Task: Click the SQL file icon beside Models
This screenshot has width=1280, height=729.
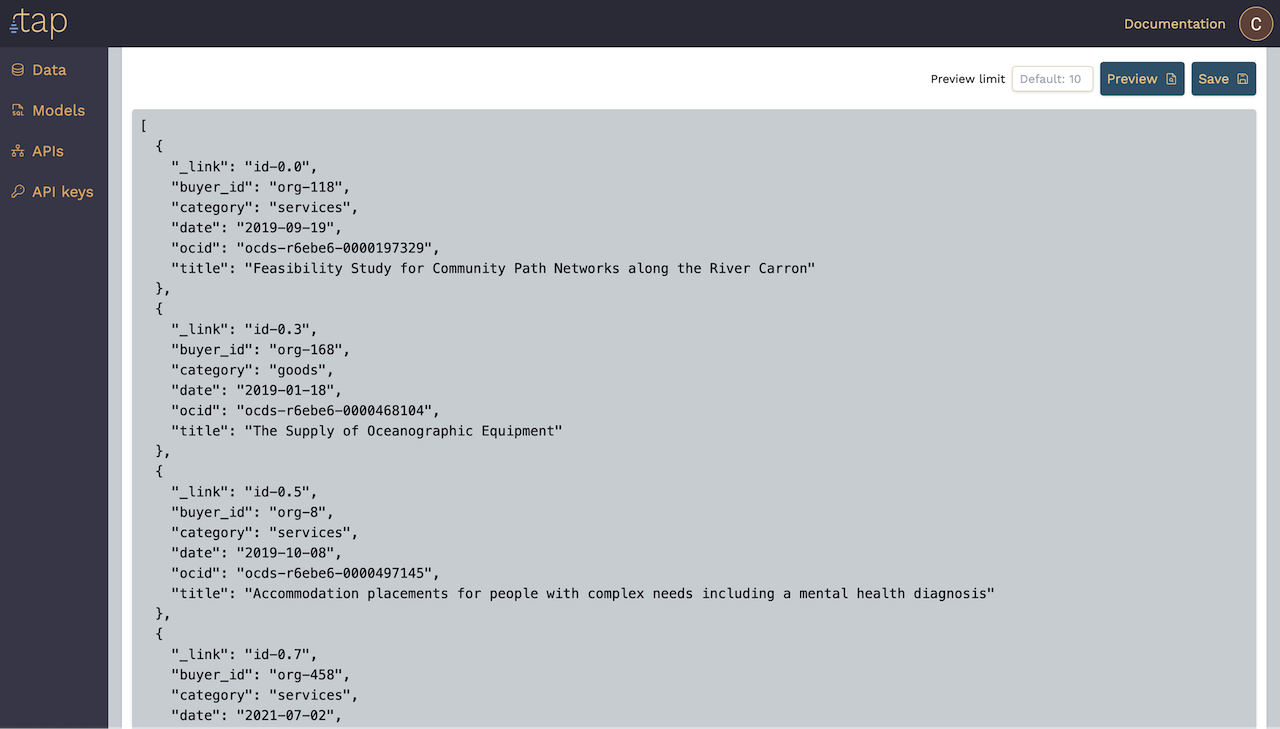Action: 17,111
